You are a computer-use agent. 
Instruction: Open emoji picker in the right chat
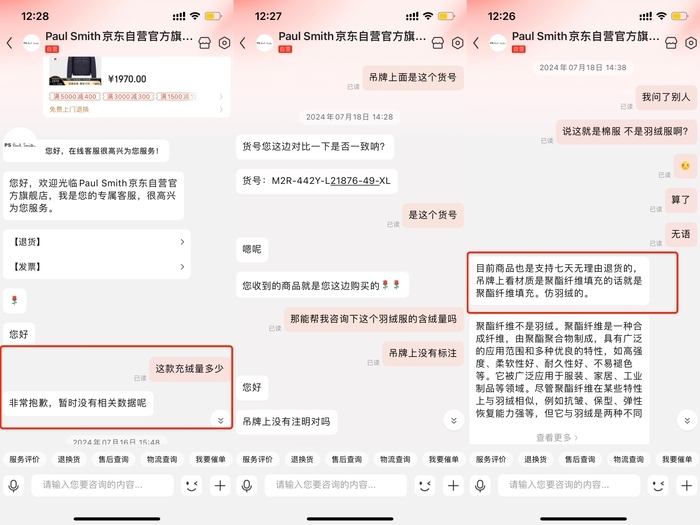(x=658, y=485)
